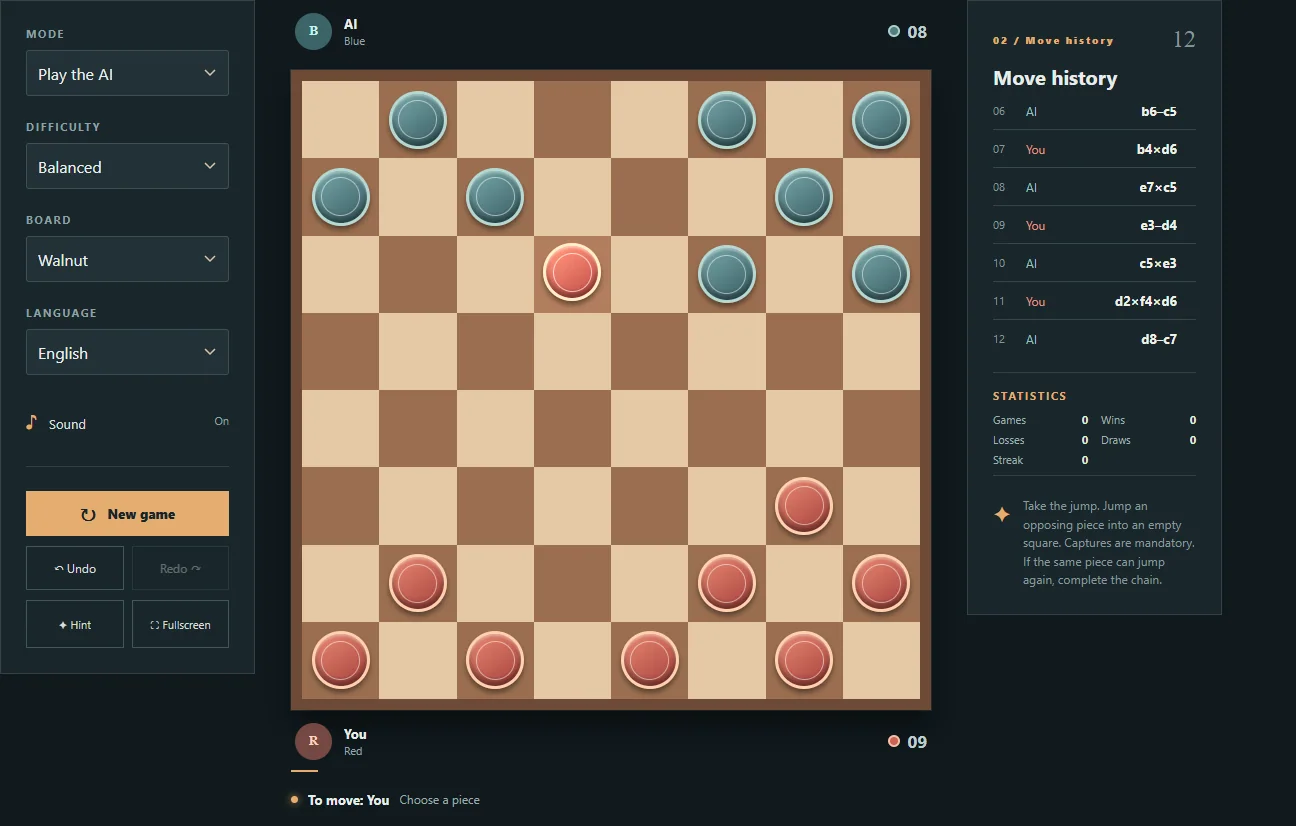This screenshot has width=1296, height=826.
Task: Select the red piece on square d6
Action: click(572, 272)
